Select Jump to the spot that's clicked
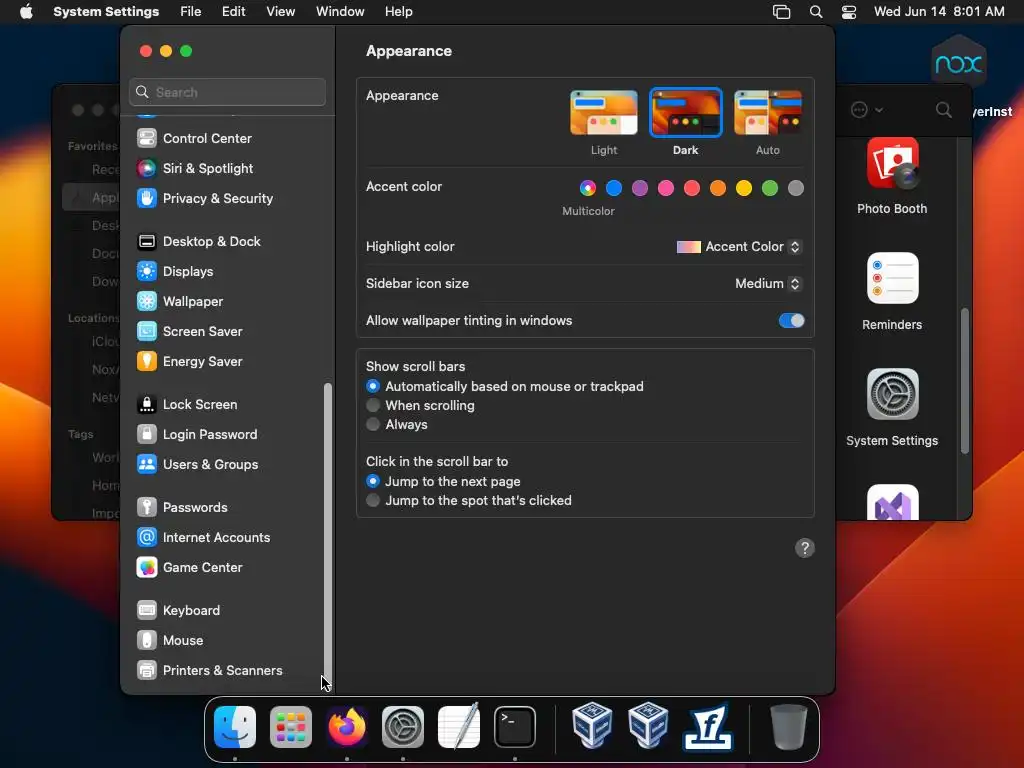 [373, 500]
